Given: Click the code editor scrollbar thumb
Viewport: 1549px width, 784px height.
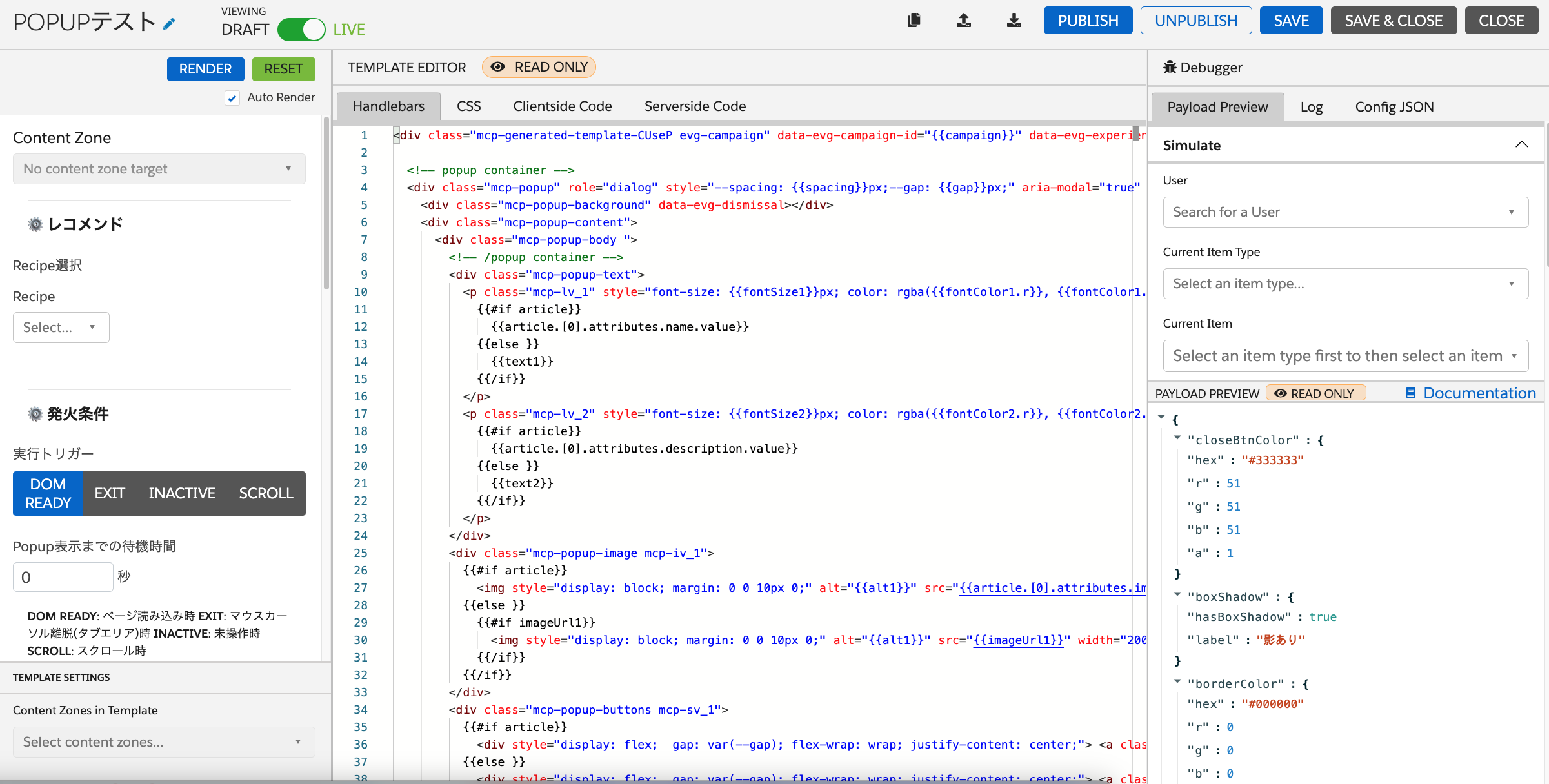Looking at the screenshot, I should point(1136,133).
